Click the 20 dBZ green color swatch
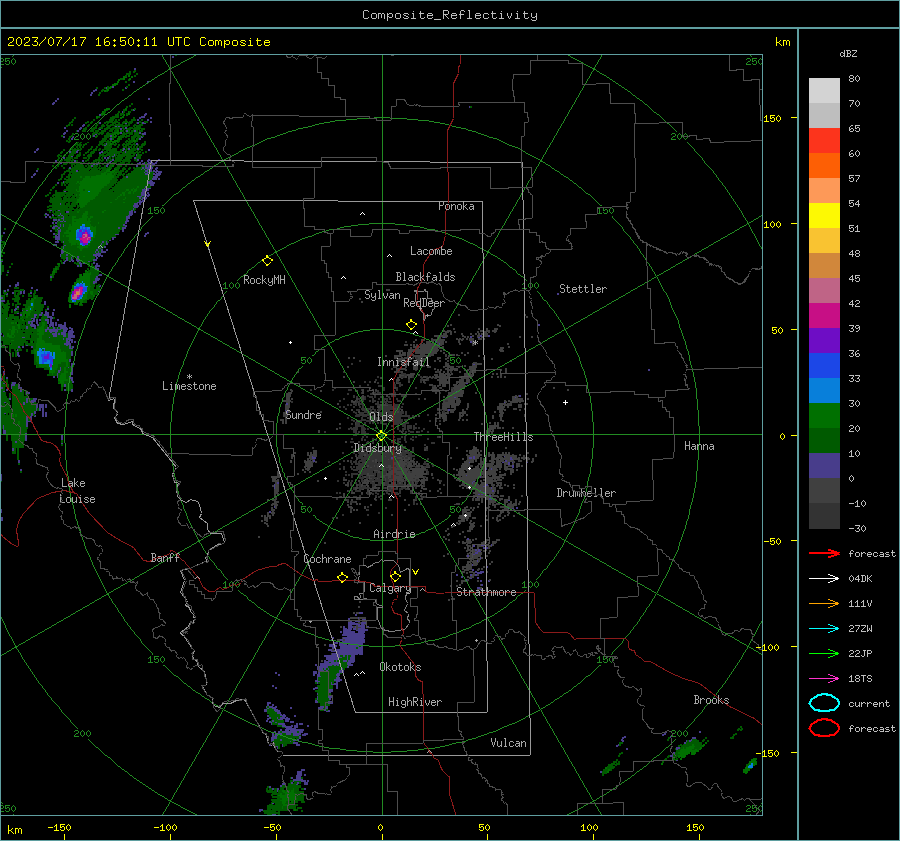Viewport: 900px width, 841px height. coord(824,416)
